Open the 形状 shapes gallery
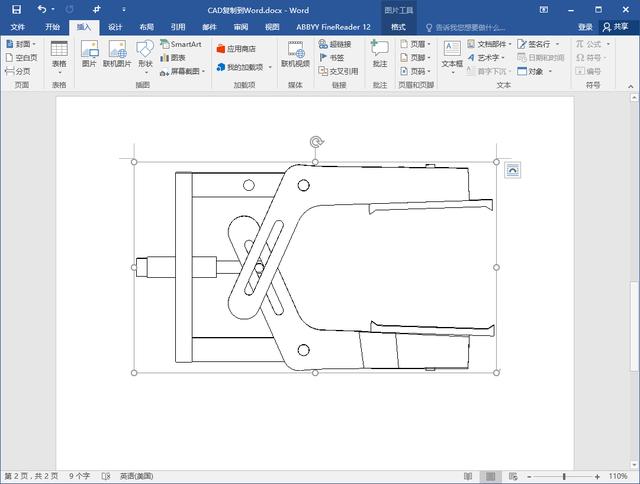The width and height of the screenshot is (640, 484). 146,54
